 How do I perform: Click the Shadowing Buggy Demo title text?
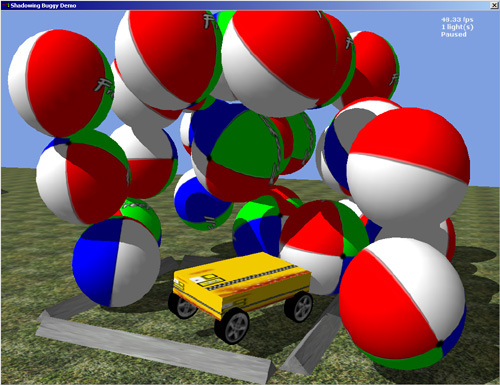pos(43,6)
